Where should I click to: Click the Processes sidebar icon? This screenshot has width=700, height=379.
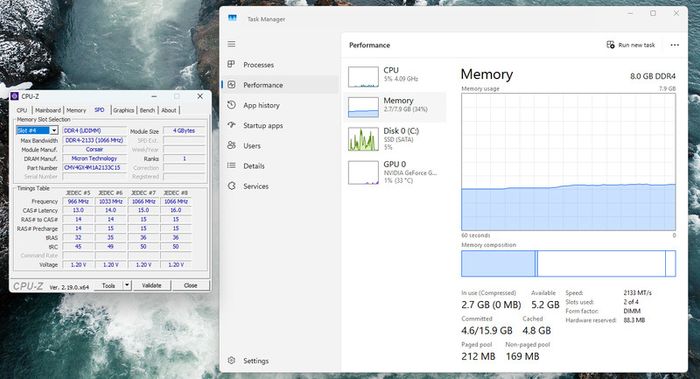[x=231, y=64]
